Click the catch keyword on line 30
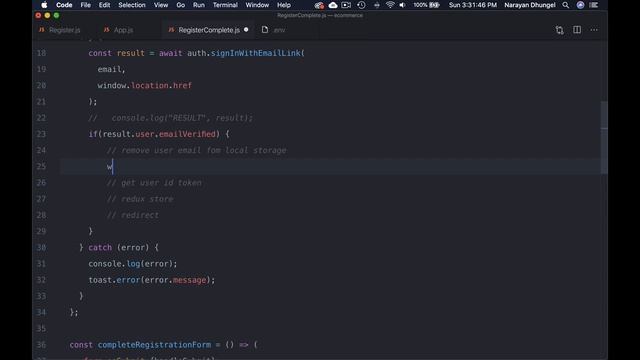This screenshot has width=640, height=360. [100, 247]
